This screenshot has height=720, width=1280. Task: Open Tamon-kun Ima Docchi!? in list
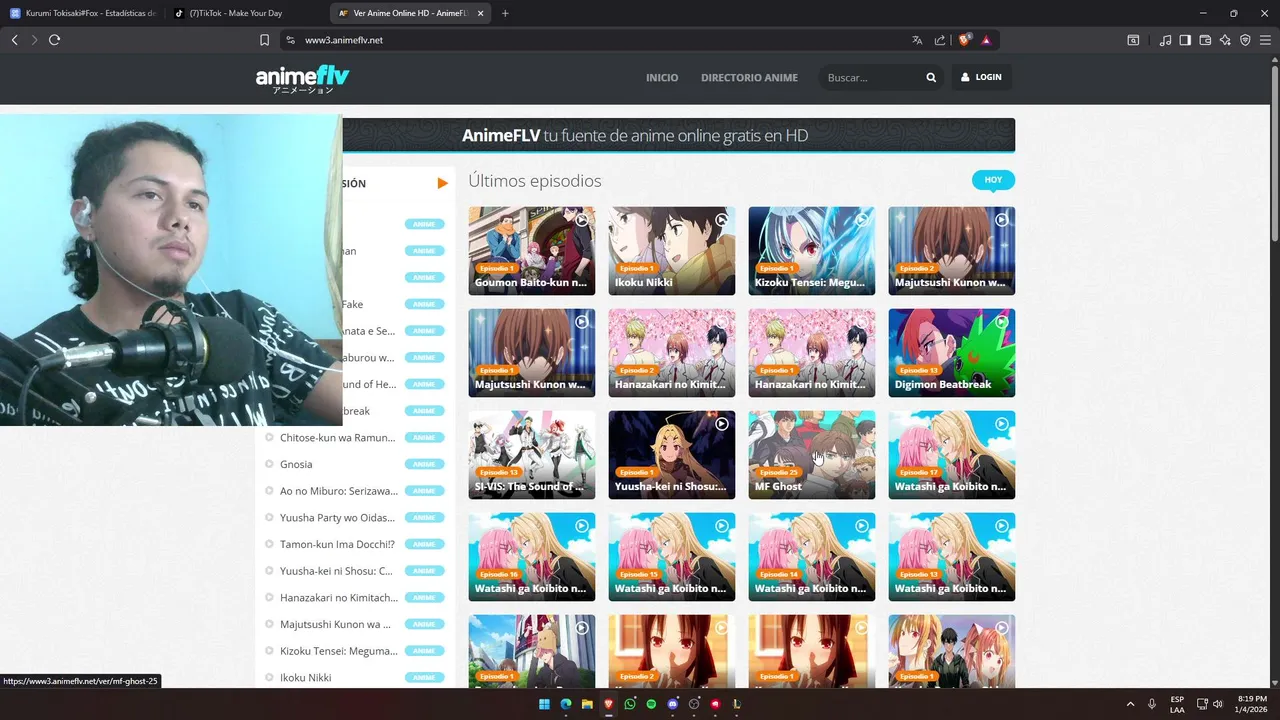337,544
